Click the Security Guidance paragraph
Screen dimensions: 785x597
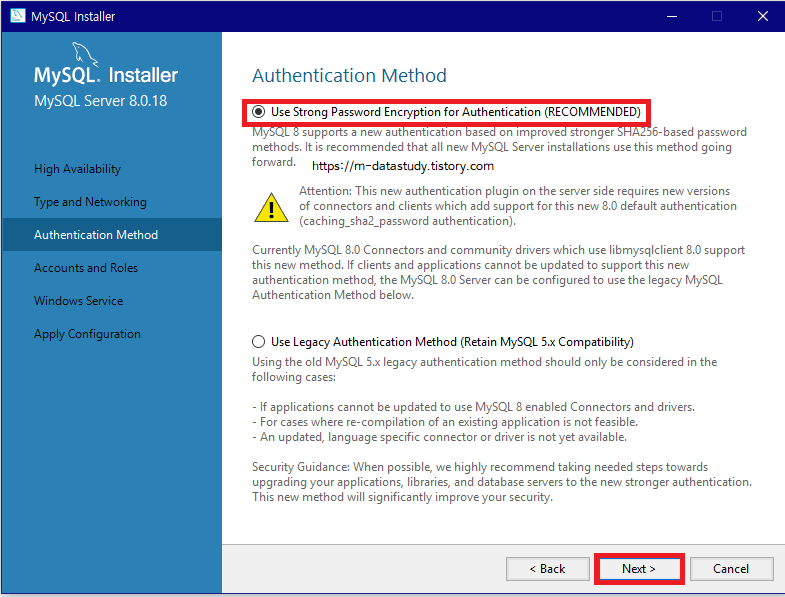tap(502, 482)
